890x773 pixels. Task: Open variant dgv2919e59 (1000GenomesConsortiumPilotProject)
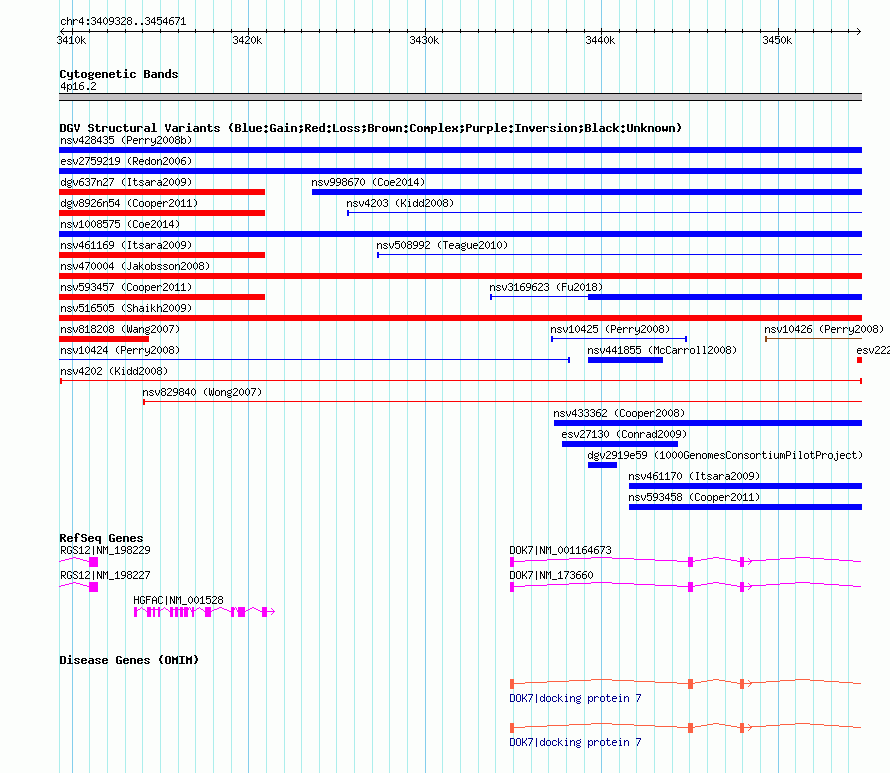click(x=602, y=465)
